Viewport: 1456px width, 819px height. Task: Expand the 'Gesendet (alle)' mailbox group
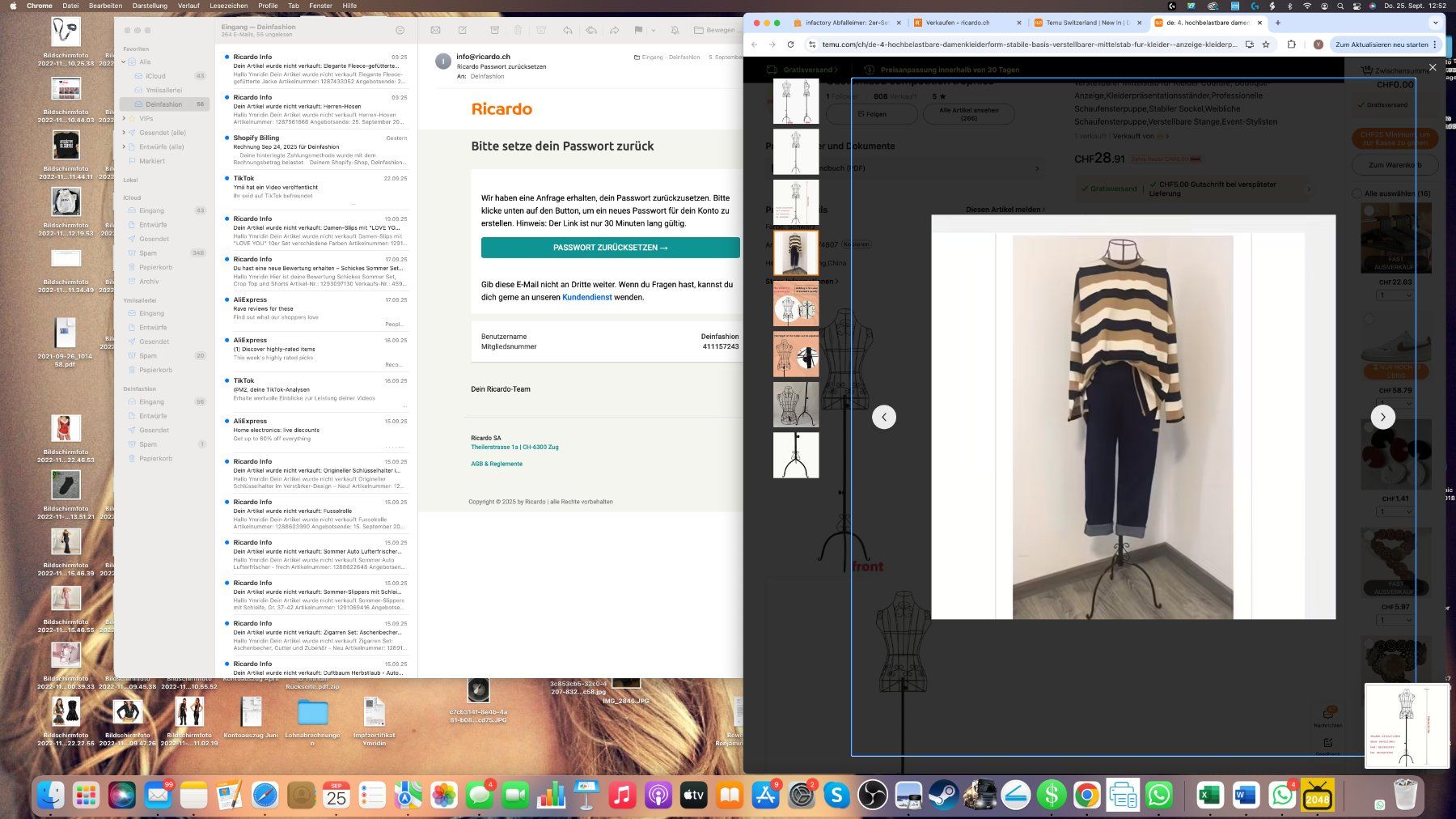124,133
